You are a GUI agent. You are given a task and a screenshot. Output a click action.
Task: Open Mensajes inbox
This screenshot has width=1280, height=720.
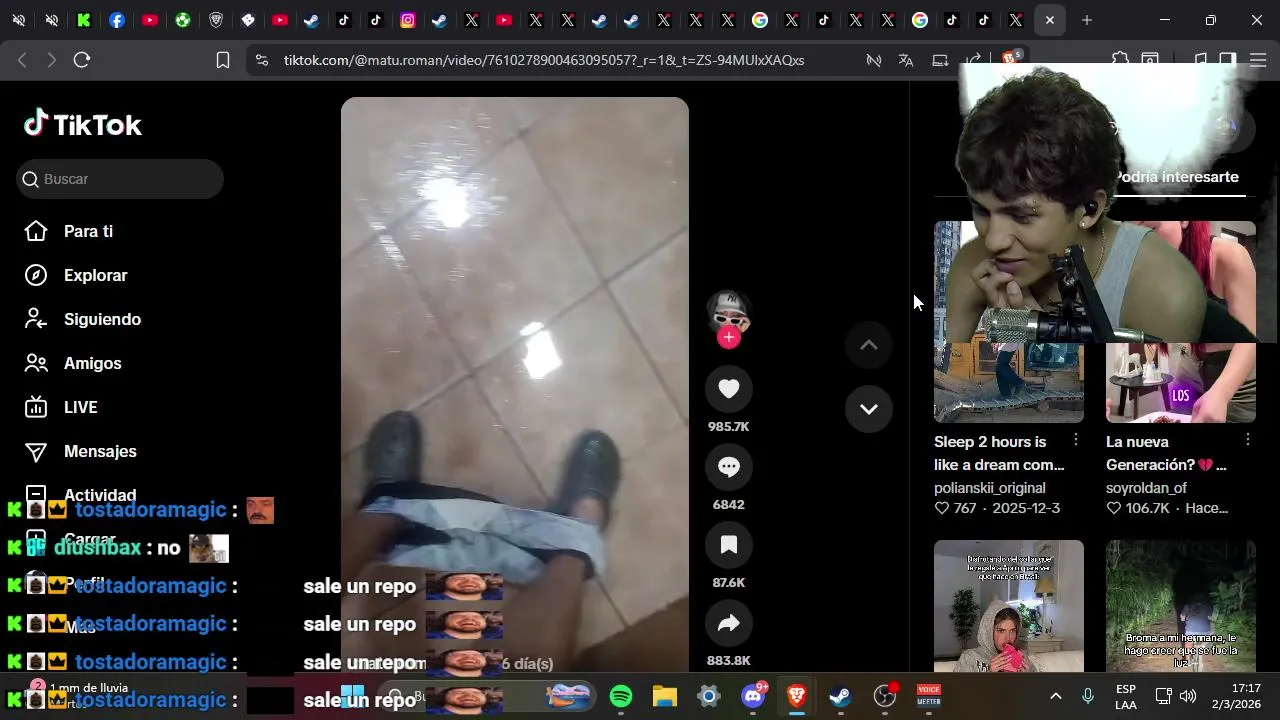(x=100, y=451)
